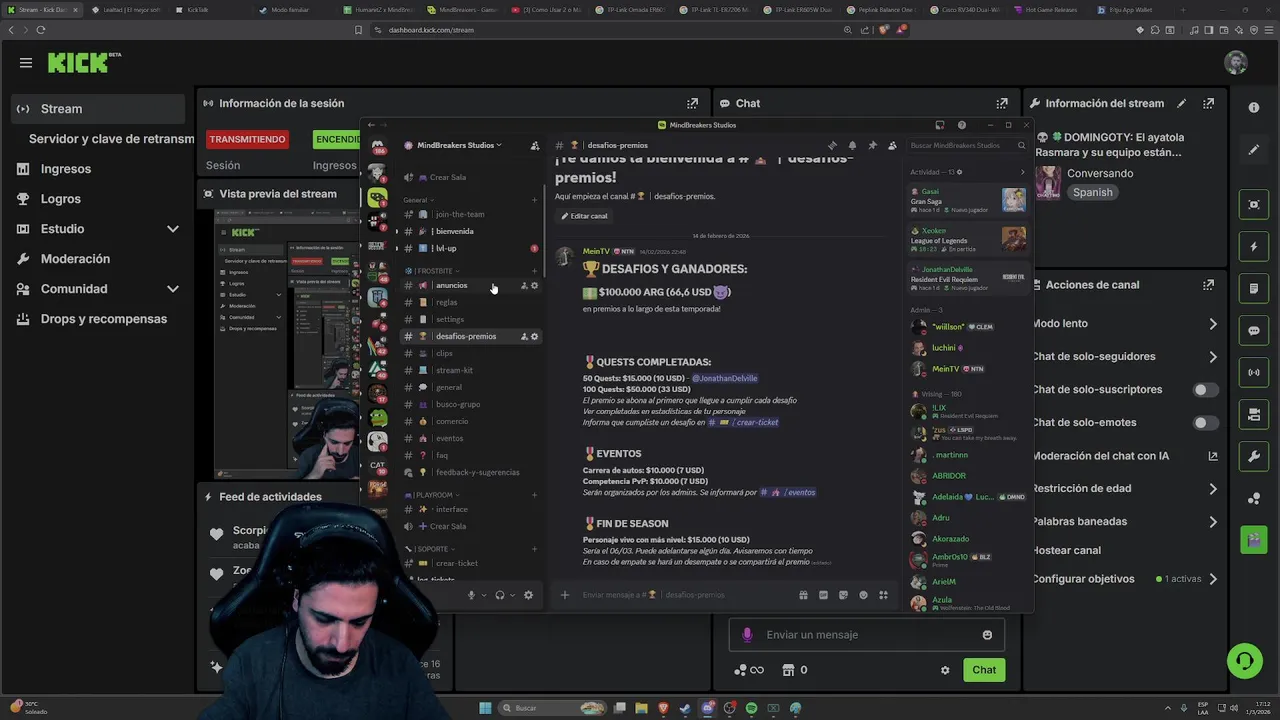Open the Kick profile avatar menu
The image size is (1280, 720).
1236,62
